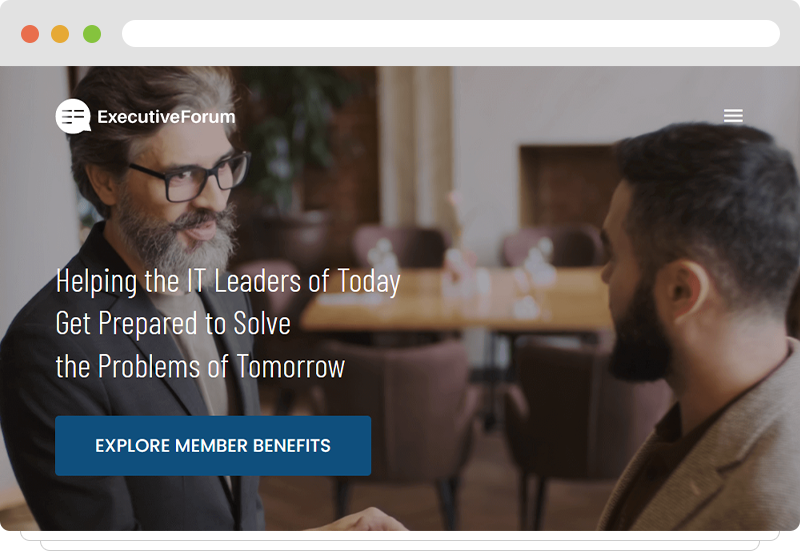The height and width of the screenshot is (551, 800).
Task: Click the recessed wall niche in the background
Action: pos(567,185)
